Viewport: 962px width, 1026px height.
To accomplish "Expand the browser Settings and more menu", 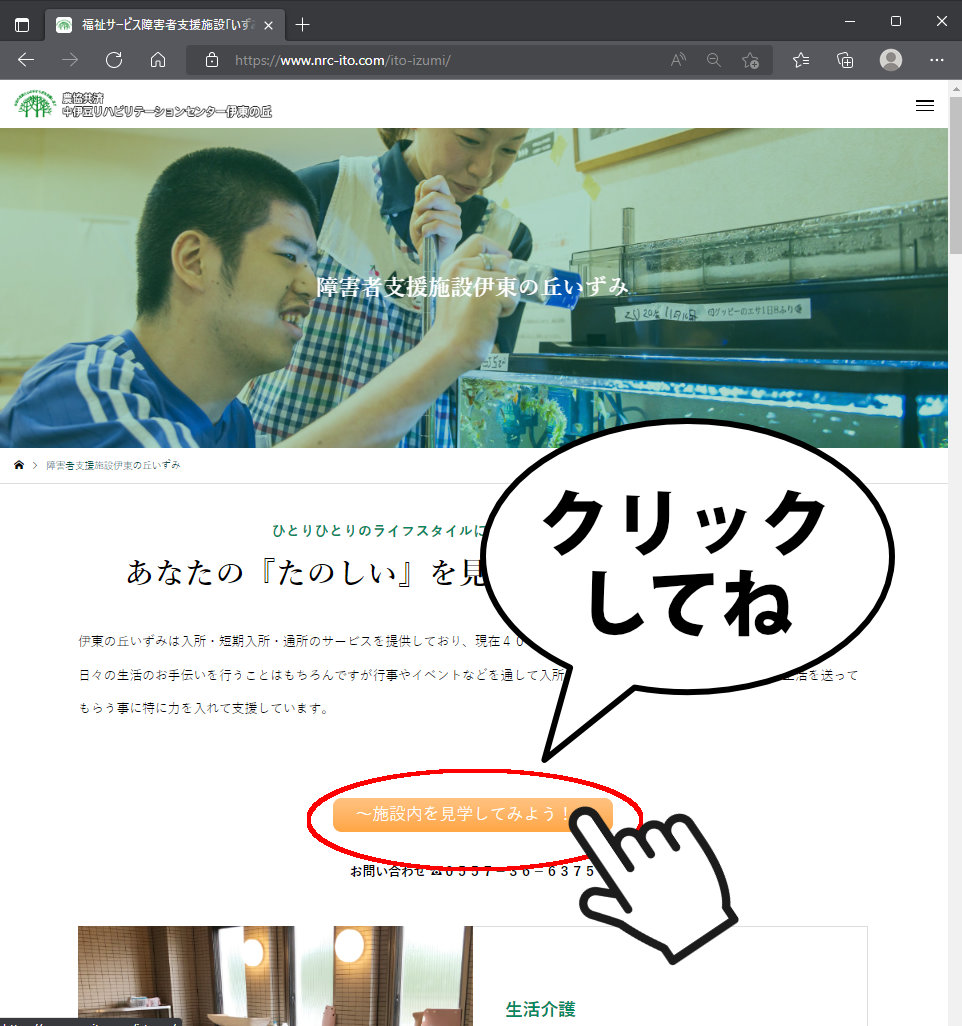I will pyautogui.click(x=936, y=60).
